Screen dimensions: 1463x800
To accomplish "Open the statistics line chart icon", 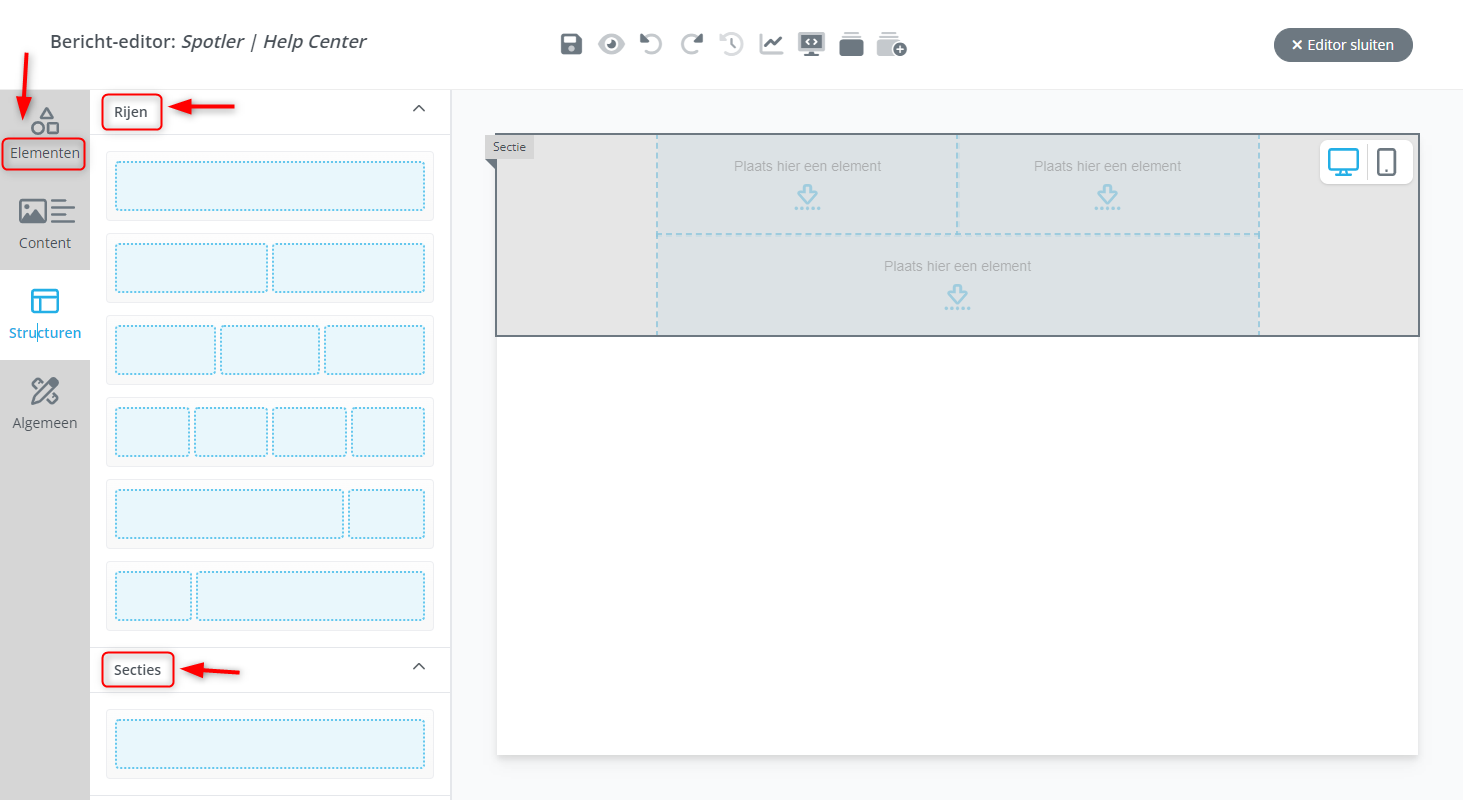I will point(771,44).
